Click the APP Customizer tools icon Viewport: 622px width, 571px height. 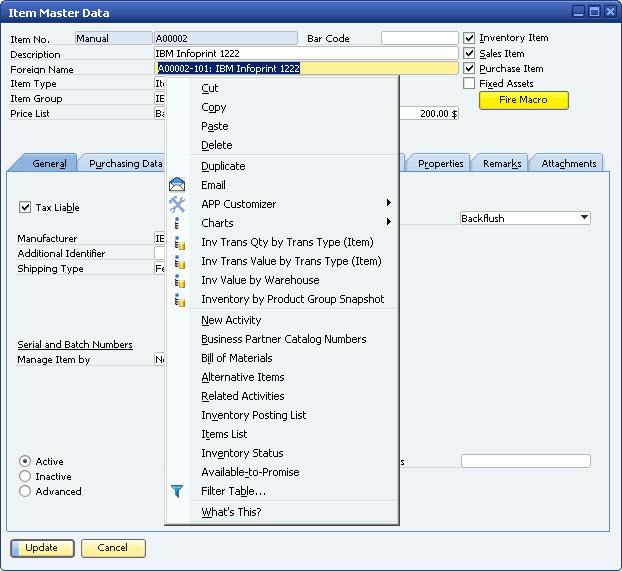pos(177,204)
